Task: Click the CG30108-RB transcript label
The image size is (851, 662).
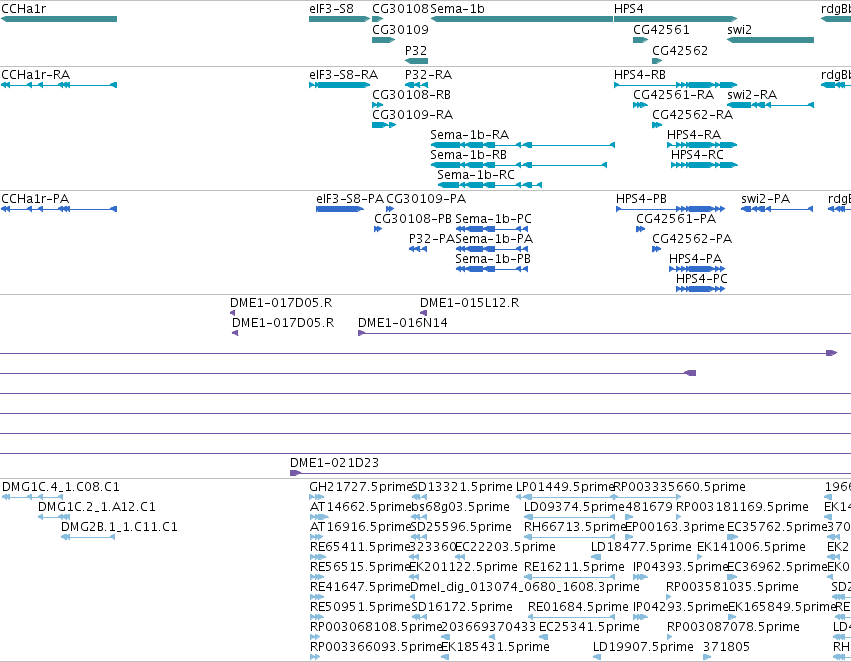Action: coord(411,95)
